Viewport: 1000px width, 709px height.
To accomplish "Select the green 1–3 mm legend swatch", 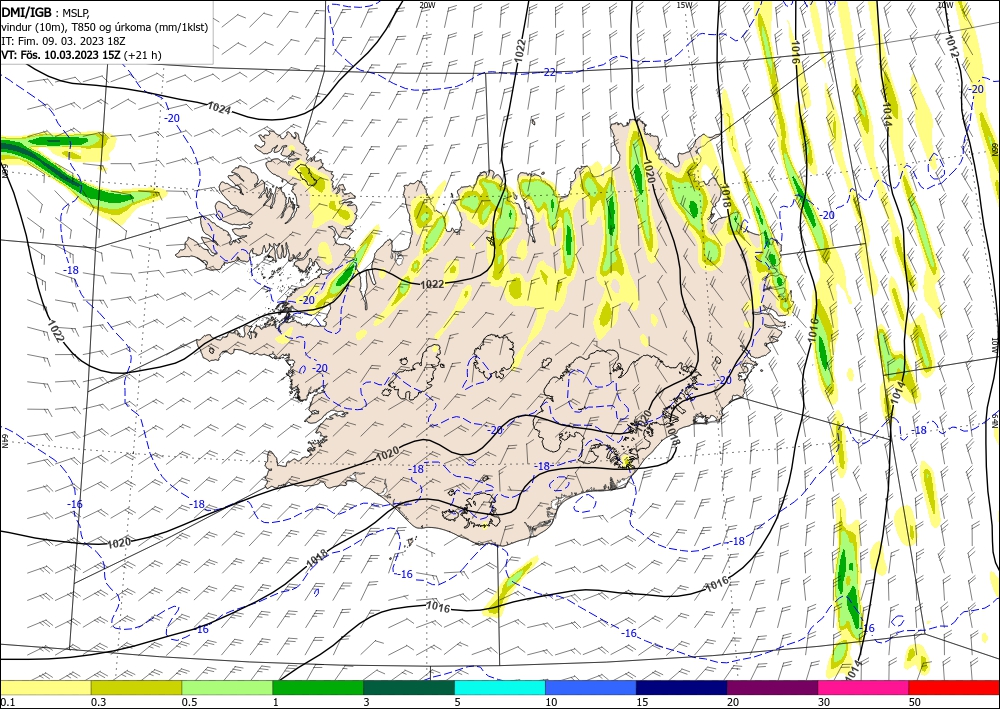I will [x=318, y=687].
